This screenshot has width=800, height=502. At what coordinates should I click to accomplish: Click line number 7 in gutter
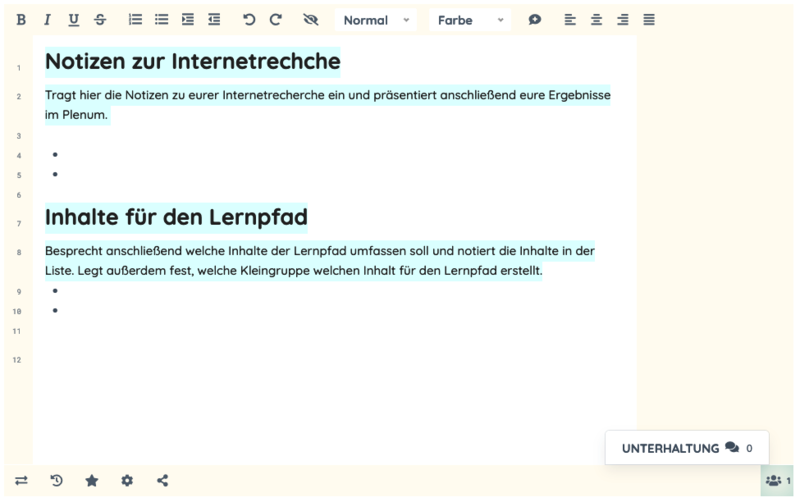pyautogui.click(x=19, y=224)
